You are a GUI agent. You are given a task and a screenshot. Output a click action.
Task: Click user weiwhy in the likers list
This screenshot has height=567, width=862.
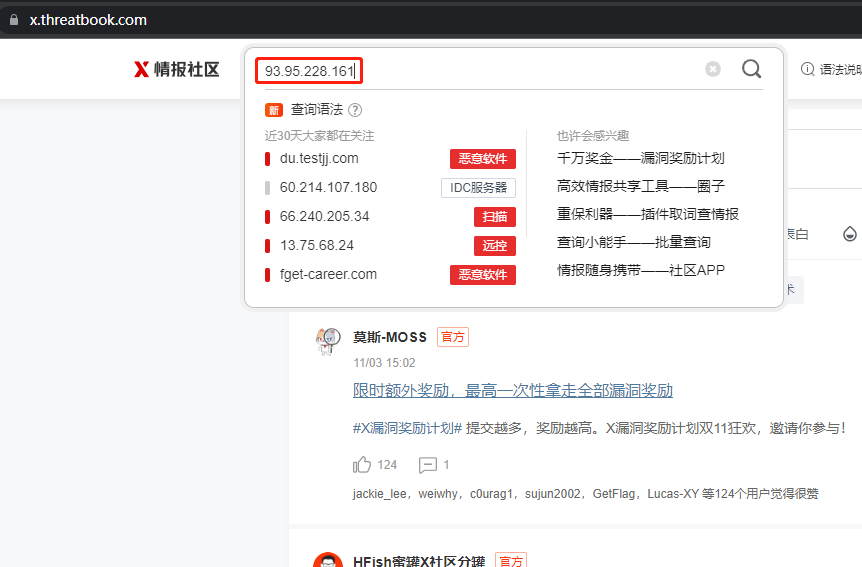point(438,494)
